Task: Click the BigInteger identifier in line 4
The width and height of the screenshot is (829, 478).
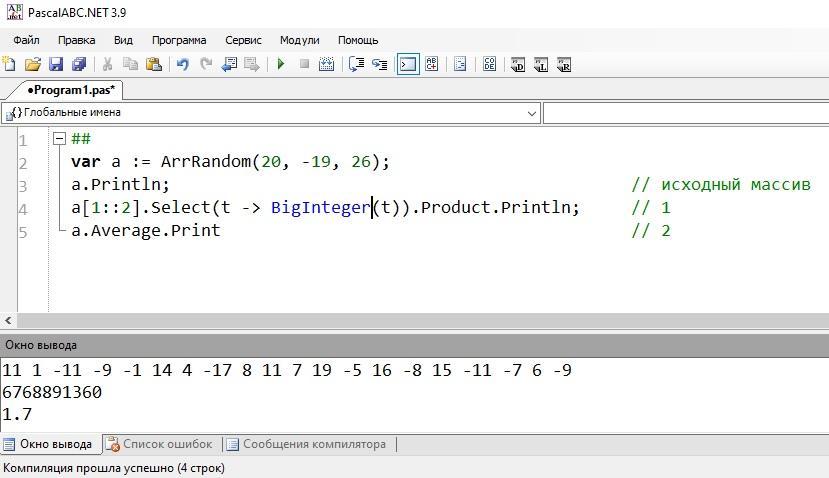Action: [320, 208]
